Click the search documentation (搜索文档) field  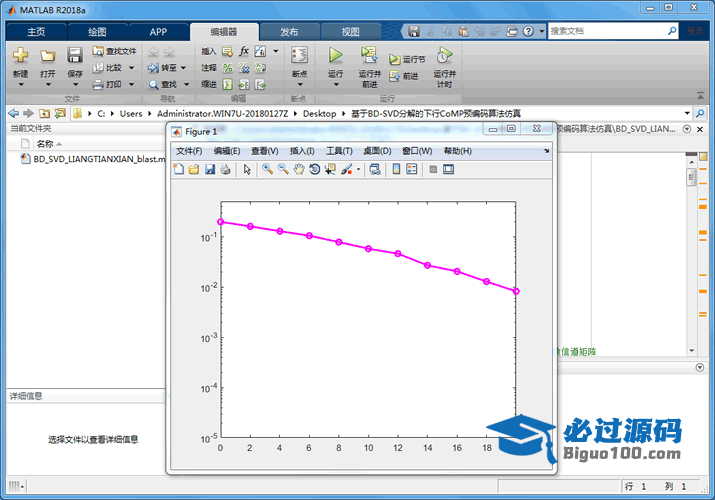(x=613, y=31)
